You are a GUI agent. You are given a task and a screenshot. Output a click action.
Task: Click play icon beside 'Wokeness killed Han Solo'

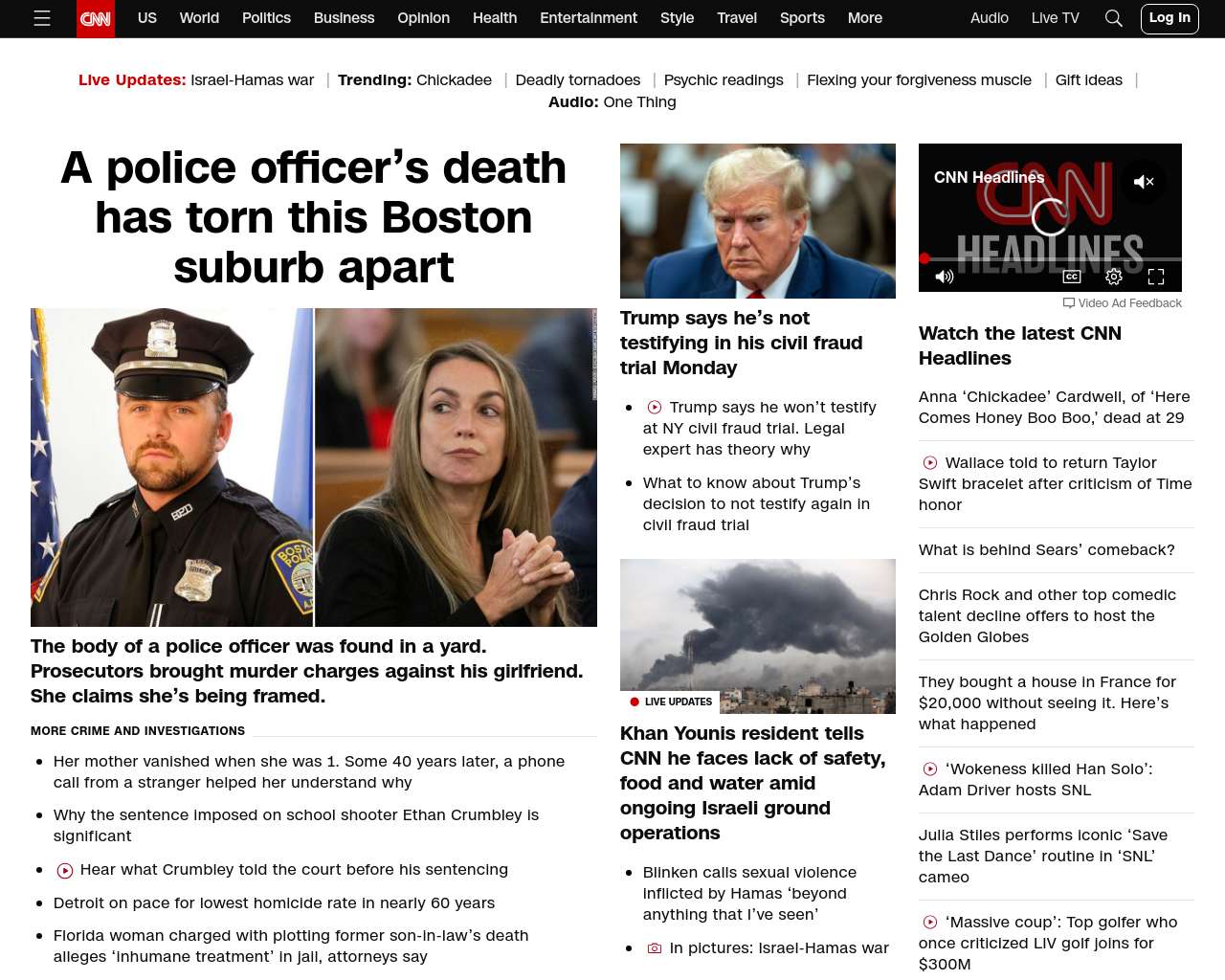click(x=930, y=769)
